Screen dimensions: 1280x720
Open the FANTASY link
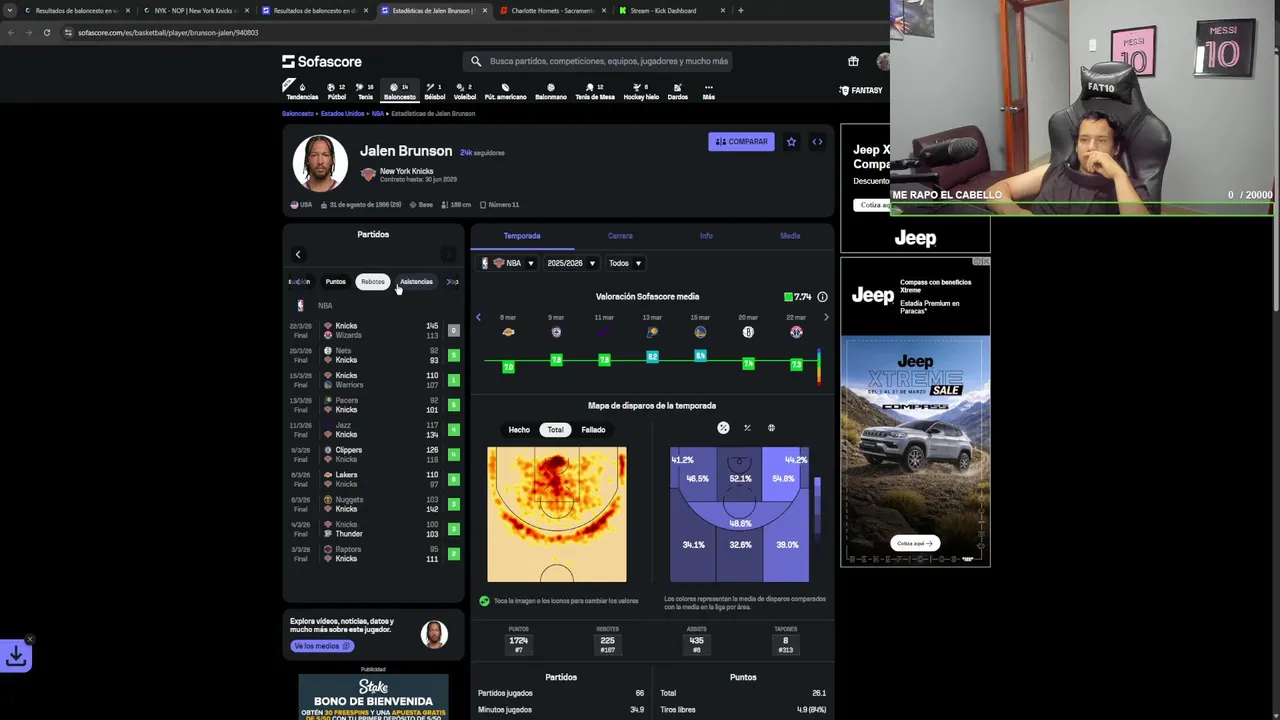pos(861,90)
